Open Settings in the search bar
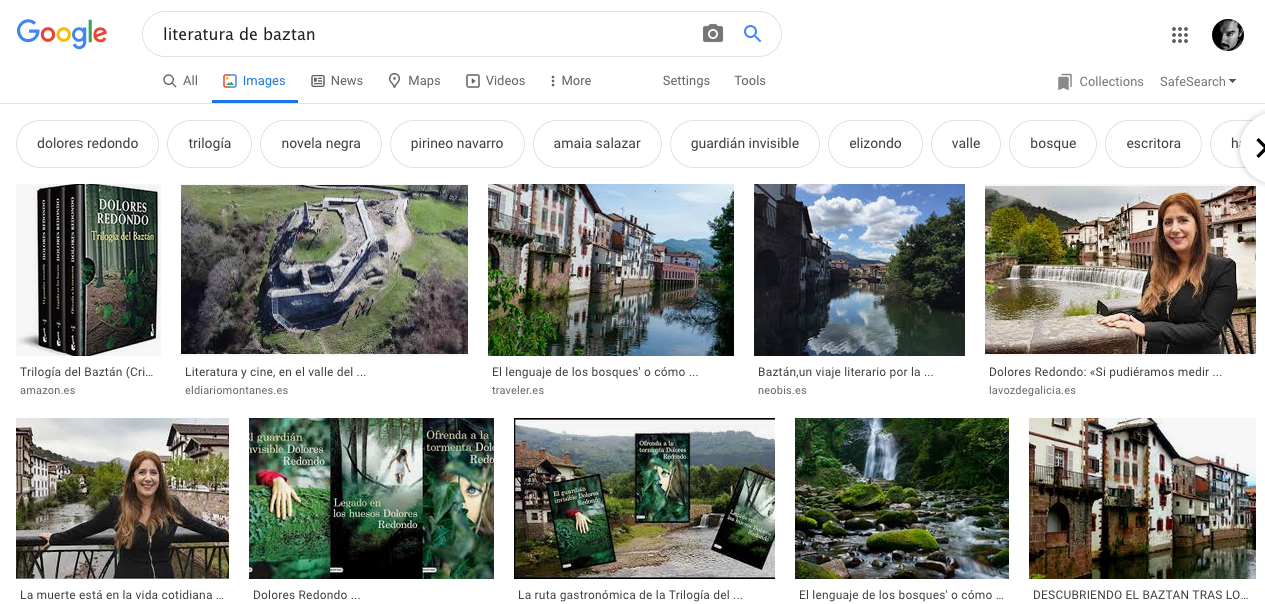Screen dimensions: 1265x604 pos(686,81)
